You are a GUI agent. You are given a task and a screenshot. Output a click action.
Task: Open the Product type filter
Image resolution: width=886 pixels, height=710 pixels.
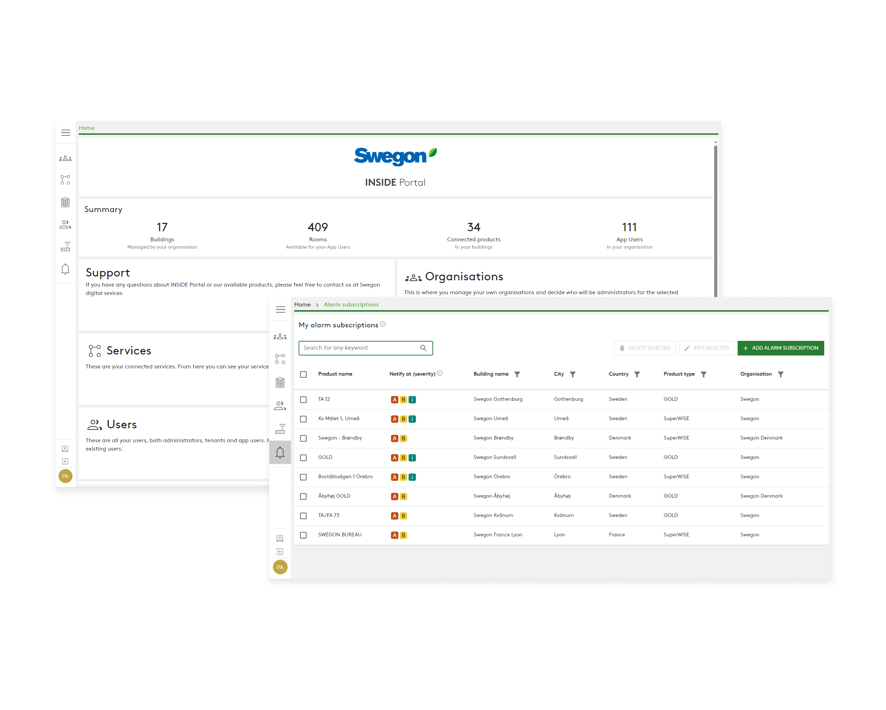(704, 373)
